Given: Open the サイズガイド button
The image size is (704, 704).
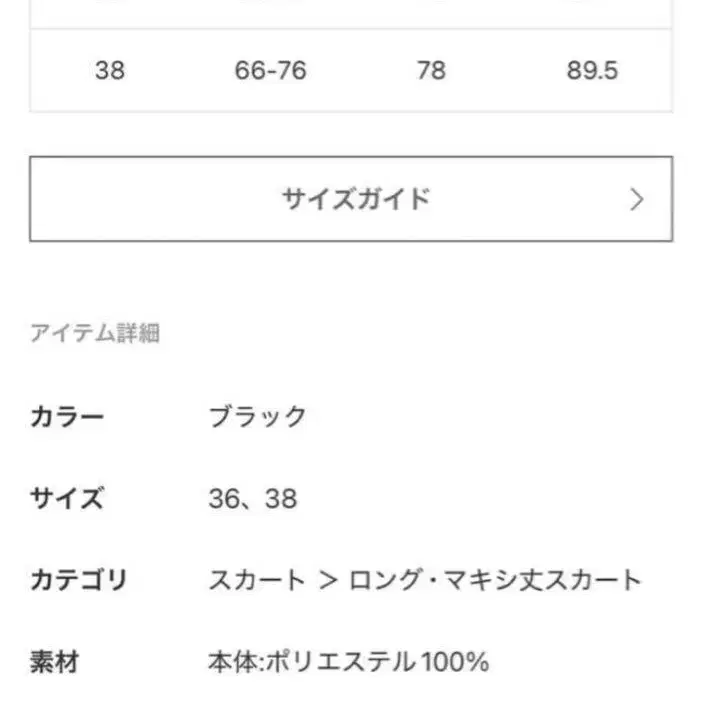Looking at the screenshot, I should [350, 199].
